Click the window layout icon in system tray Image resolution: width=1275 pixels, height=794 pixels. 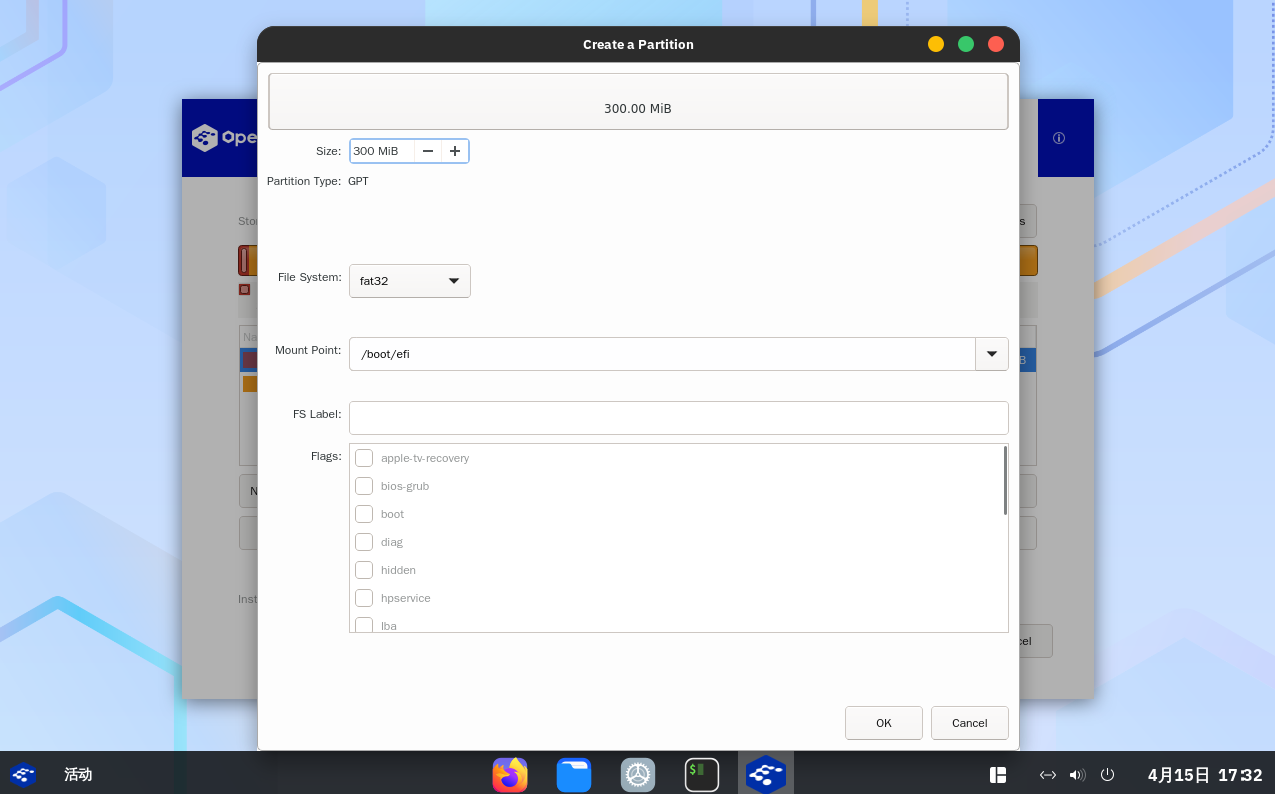997,774
